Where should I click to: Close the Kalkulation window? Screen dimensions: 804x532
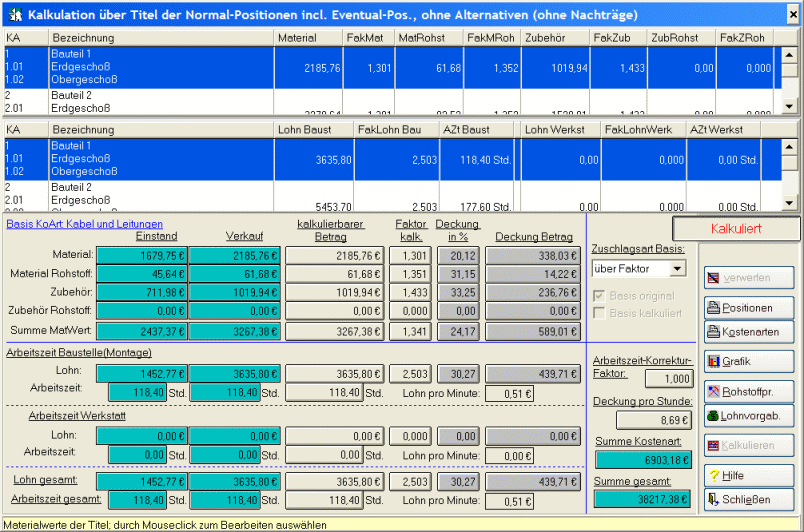tap(793, 15)
